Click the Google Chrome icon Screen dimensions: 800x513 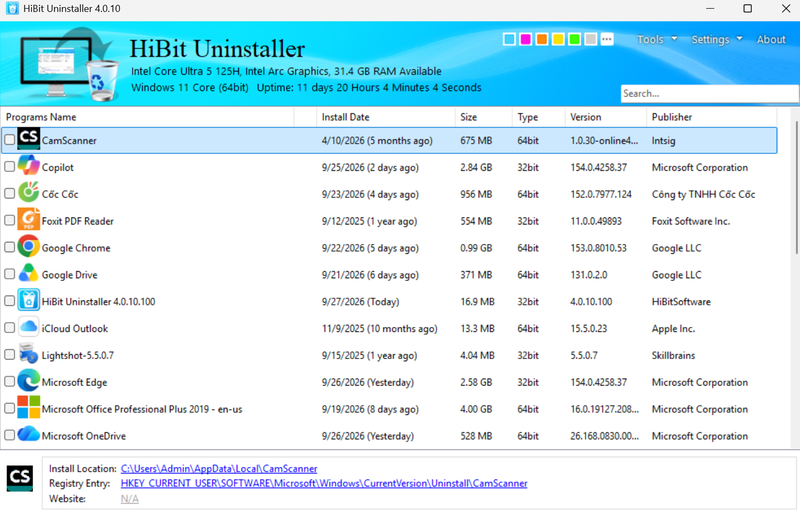(29, 247)
